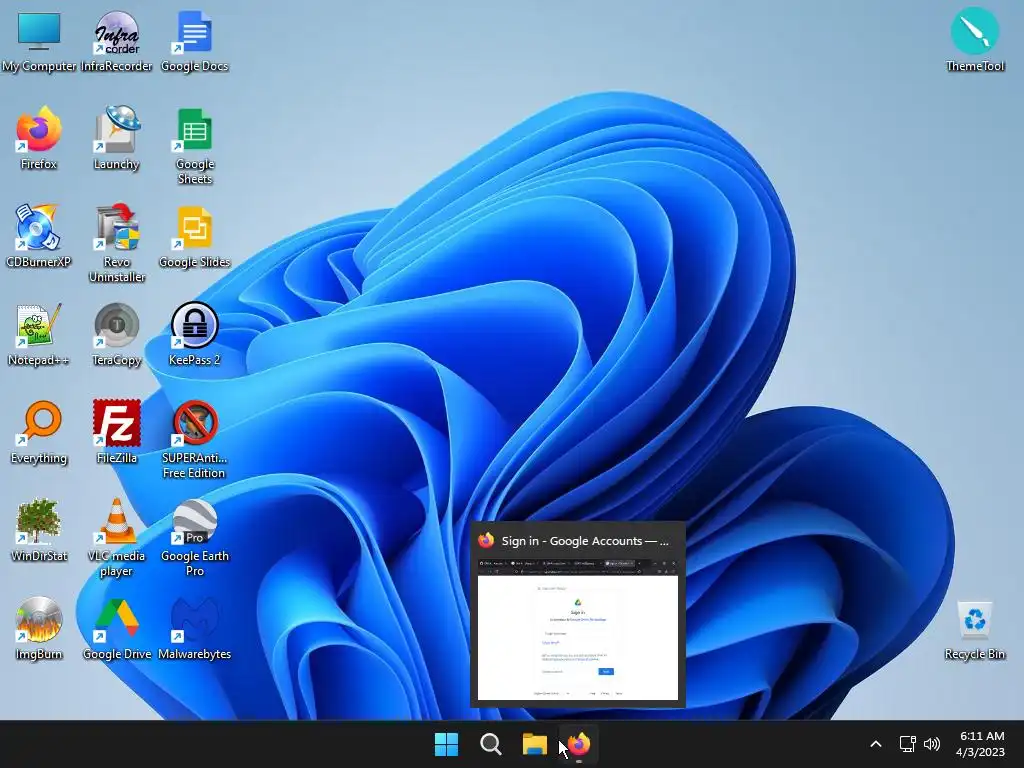Click the Google Docs desktop shortcut
This screenshot has width=1024, height=768.
tap(194, 42)
